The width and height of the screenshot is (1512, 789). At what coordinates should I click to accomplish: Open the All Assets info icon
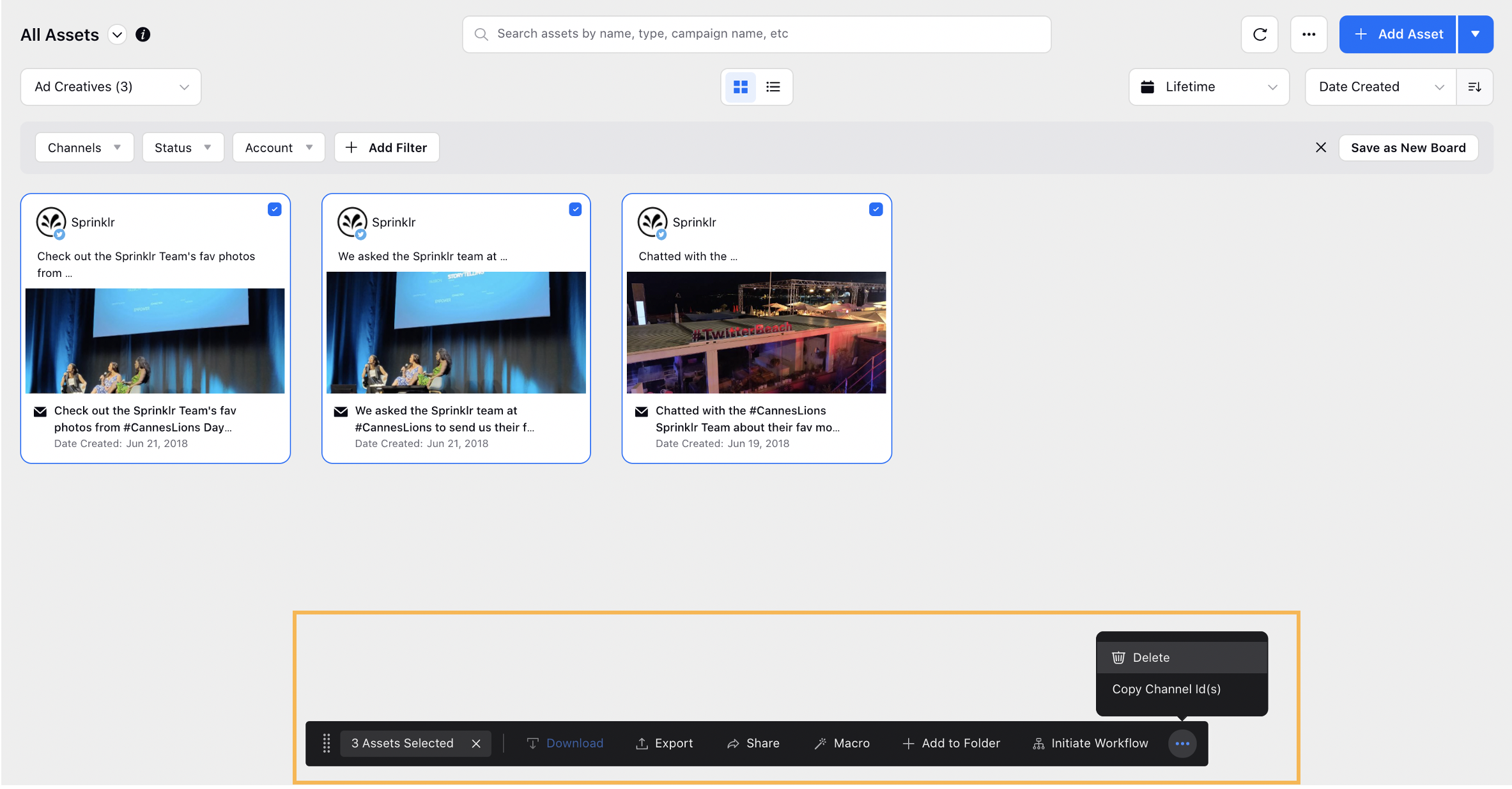[143, 35]
